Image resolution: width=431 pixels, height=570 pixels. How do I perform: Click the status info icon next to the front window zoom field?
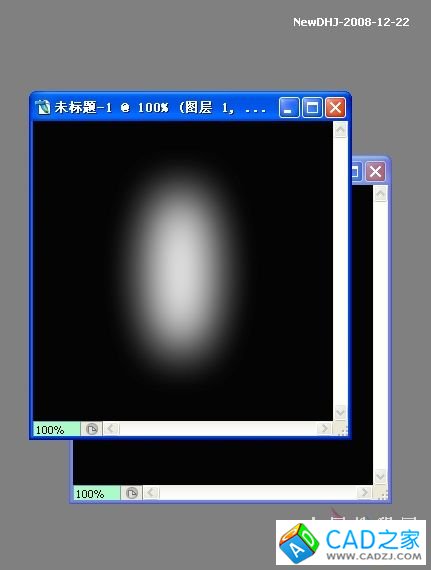coord(92,429)
